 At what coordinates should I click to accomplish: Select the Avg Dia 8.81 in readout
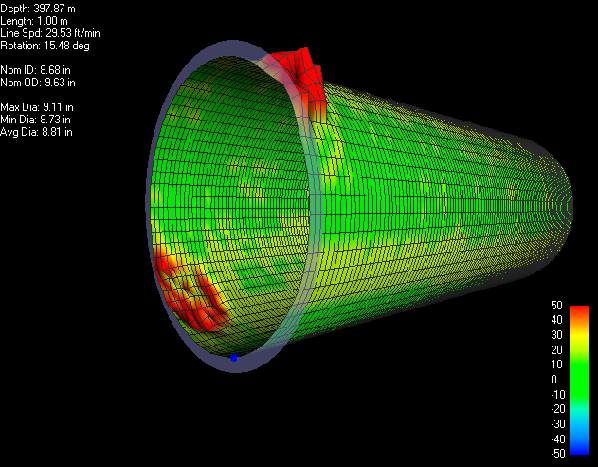point(36,132)
